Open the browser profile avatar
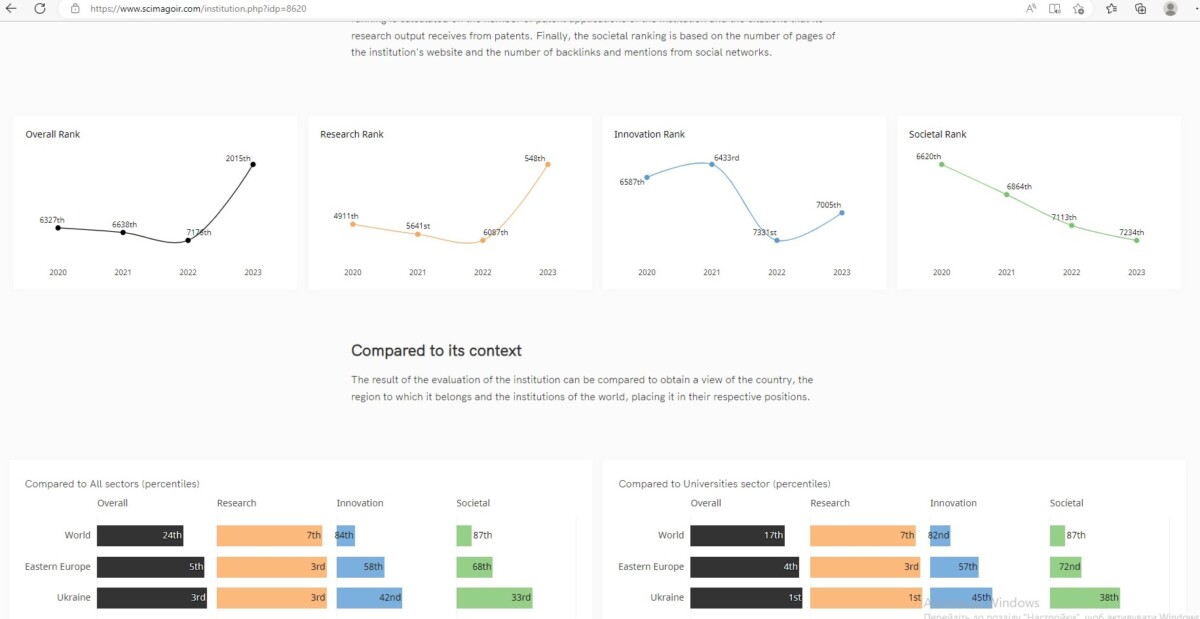 click(1170, 8)
